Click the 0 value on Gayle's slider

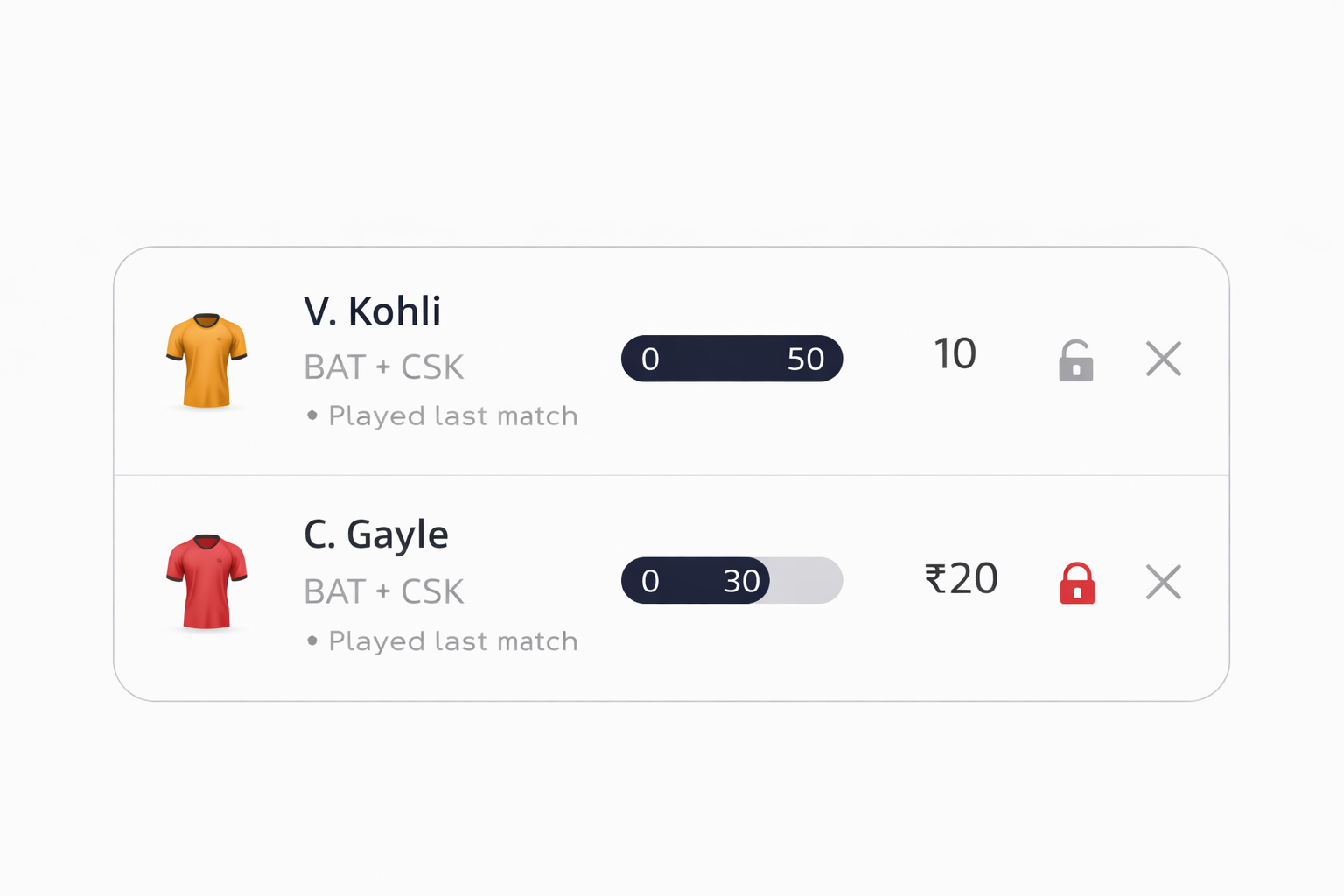[x=650, y=581]
